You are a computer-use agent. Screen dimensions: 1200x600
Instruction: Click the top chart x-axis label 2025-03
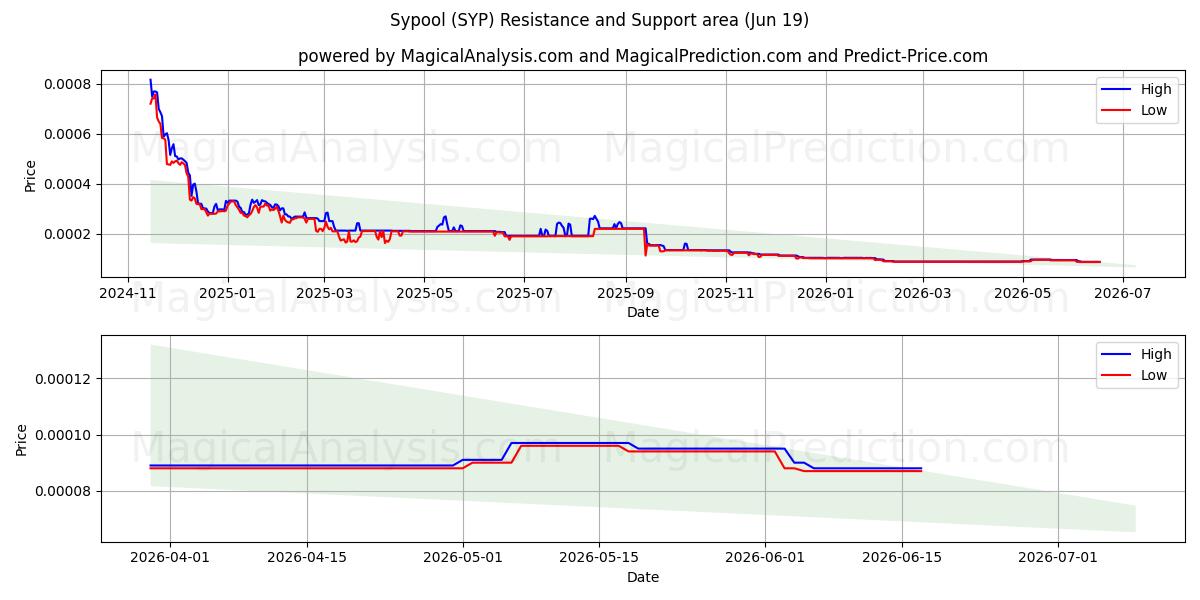(x=324, y=293)
